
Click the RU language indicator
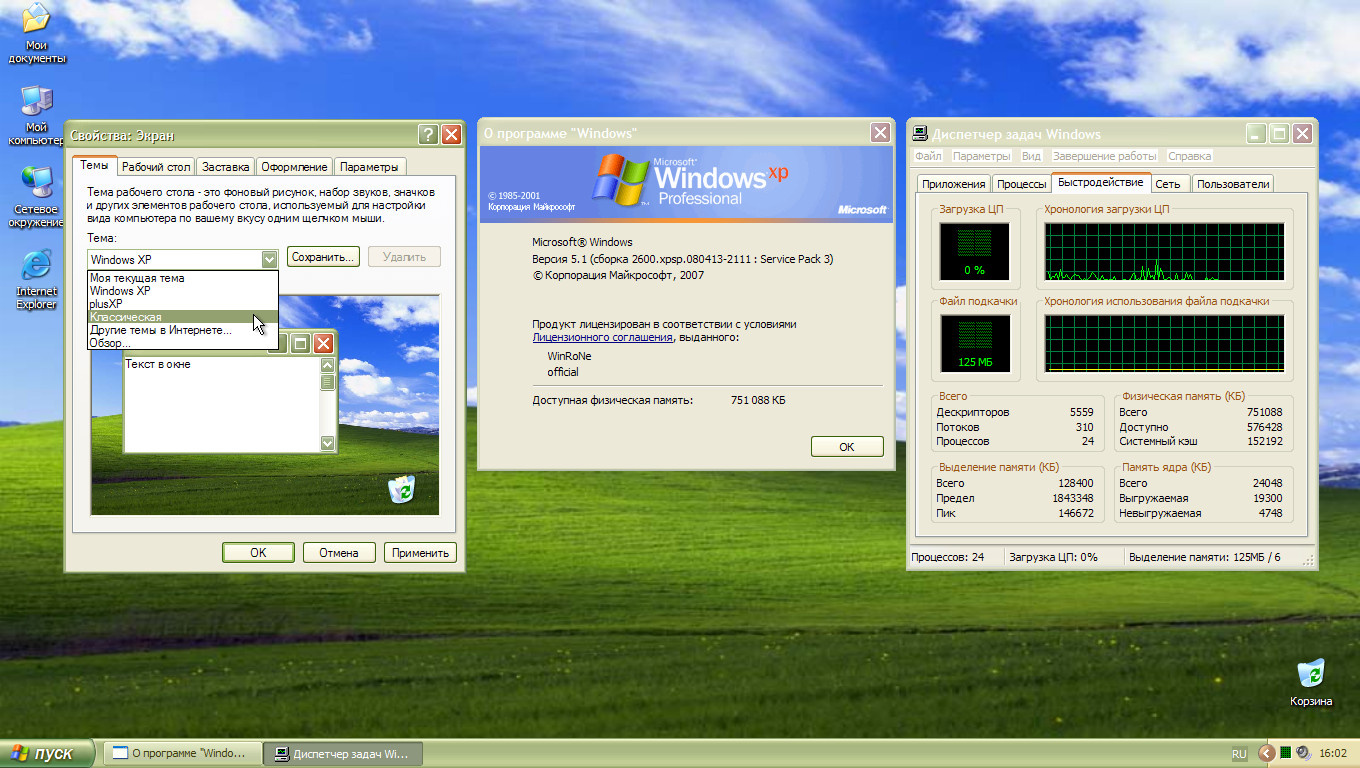click(1240, 754)
